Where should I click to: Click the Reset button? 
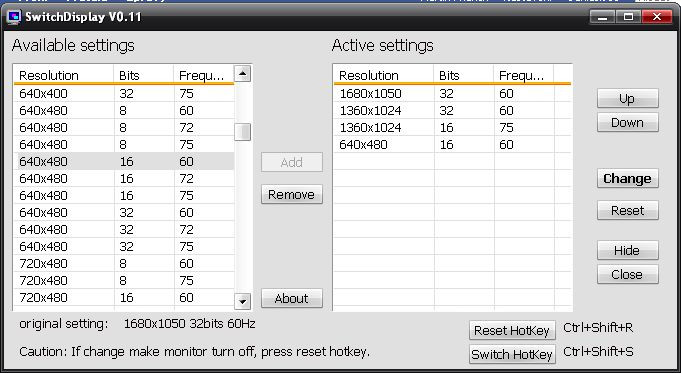pos(627,211)
